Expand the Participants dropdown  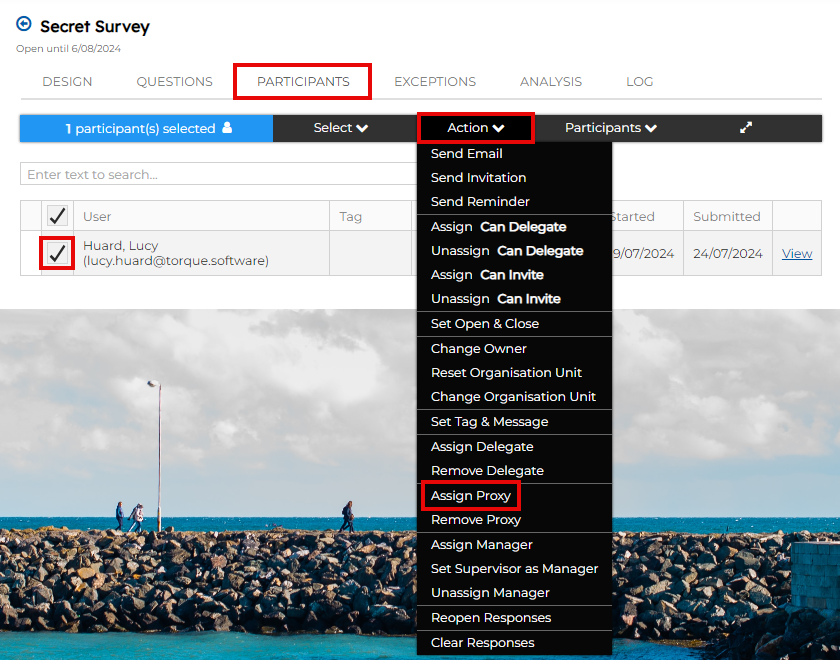coord(610,128)
